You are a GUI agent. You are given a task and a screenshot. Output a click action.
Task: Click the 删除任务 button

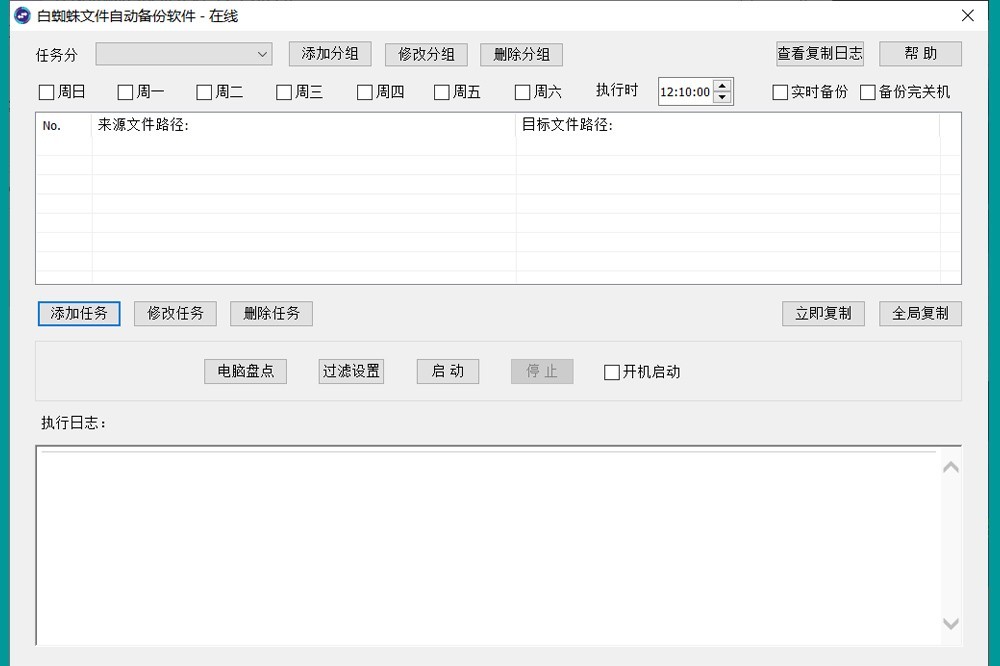[x=272, y=314]
